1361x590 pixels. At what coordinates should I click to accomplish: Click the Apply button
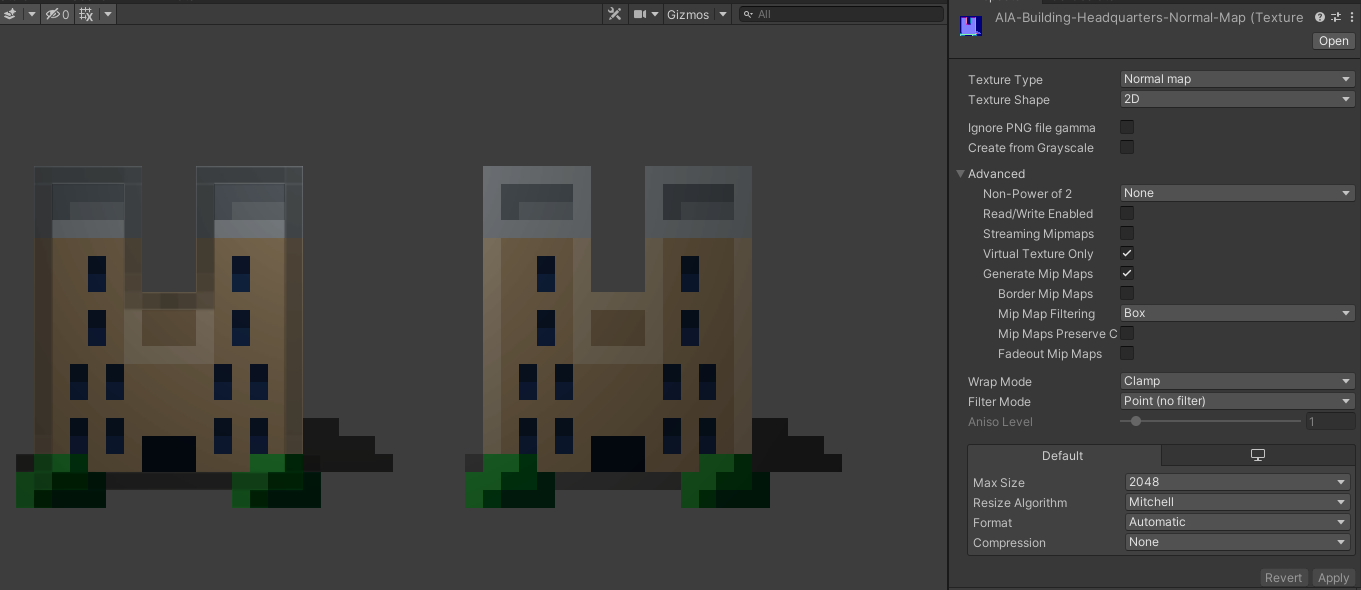(1333, 577)
